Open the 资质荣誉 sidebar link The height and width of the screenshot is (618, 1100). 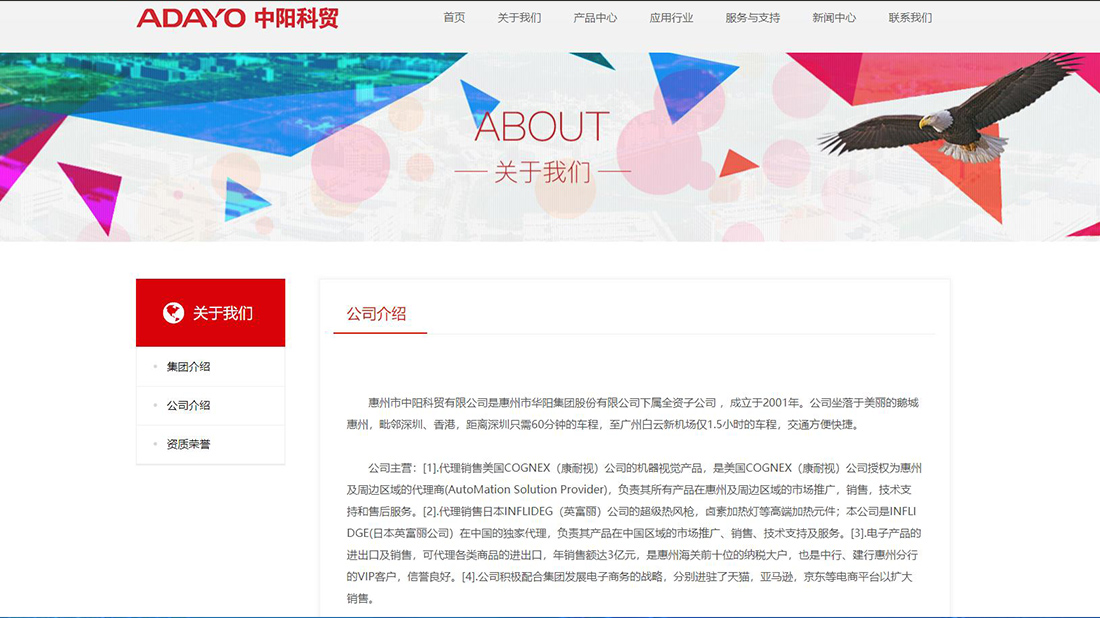[188, 444]
